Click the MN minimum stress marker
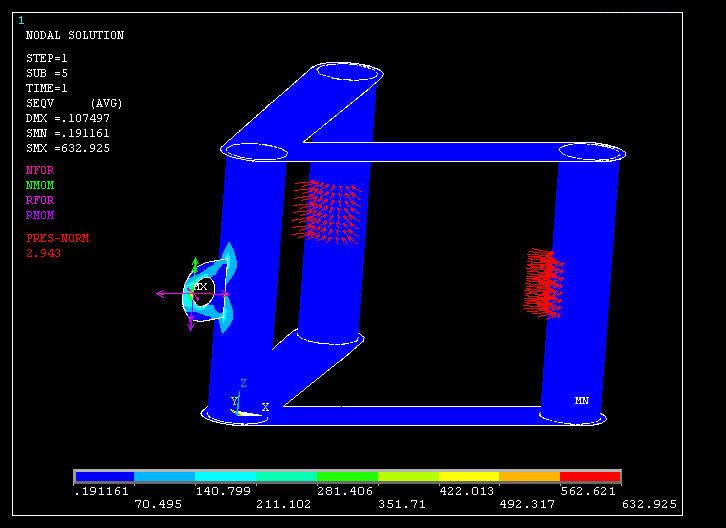The image size is (726, 528). click(x=582, y=400)
